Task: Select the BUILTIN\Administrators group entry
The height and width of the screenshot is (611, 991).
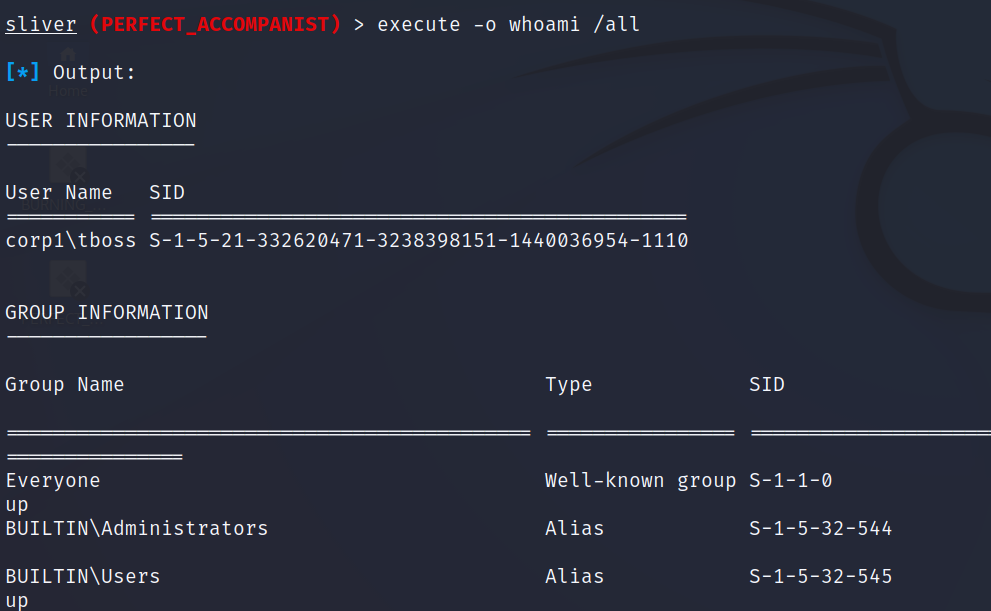Action: (137, 528)
